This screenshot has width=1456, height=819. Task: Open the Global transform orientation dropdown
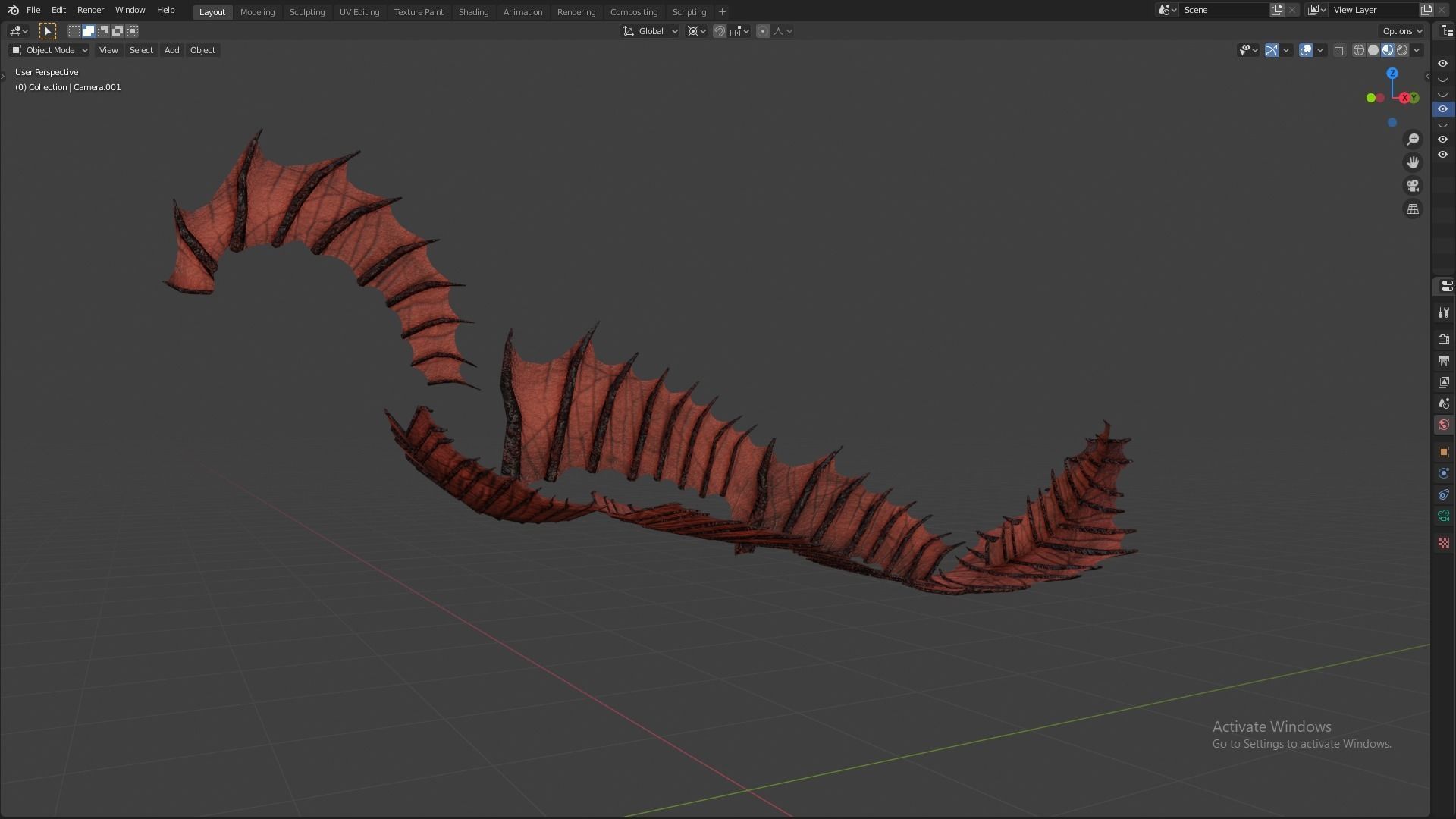coord(651,31)
